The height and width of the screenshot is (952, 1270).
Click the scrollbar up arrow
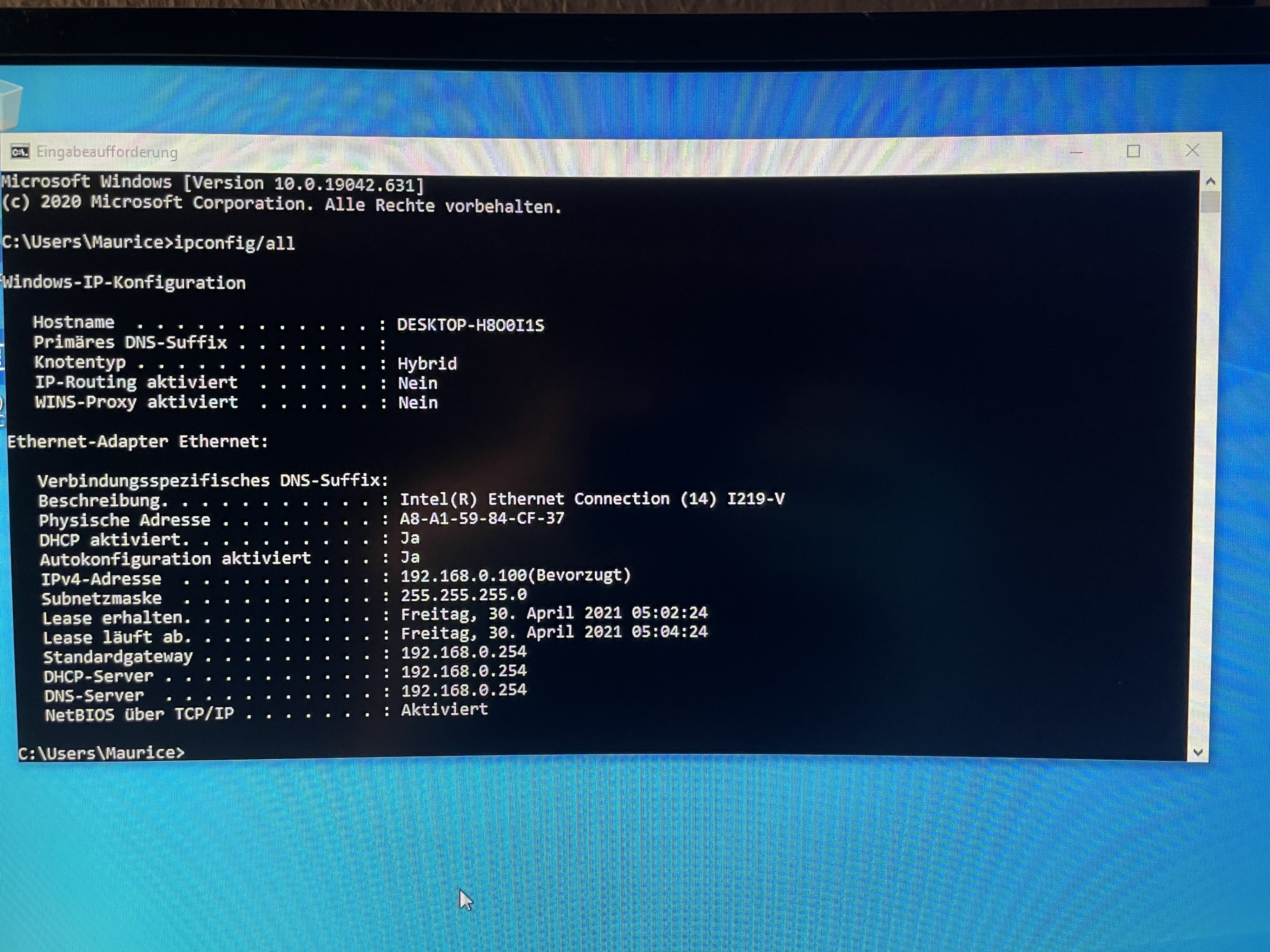[1211, 182]
